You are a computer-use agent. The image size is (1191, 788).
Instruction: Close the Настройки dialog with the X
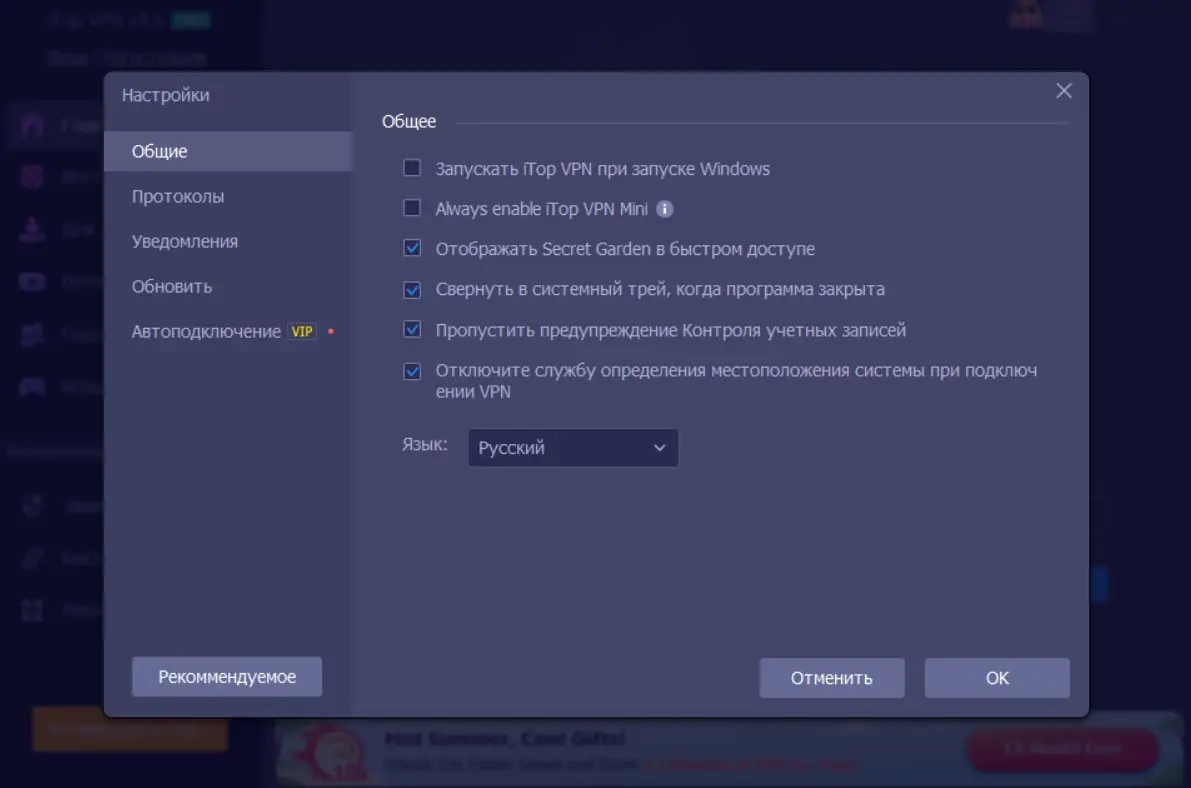tap(1063, 91)
